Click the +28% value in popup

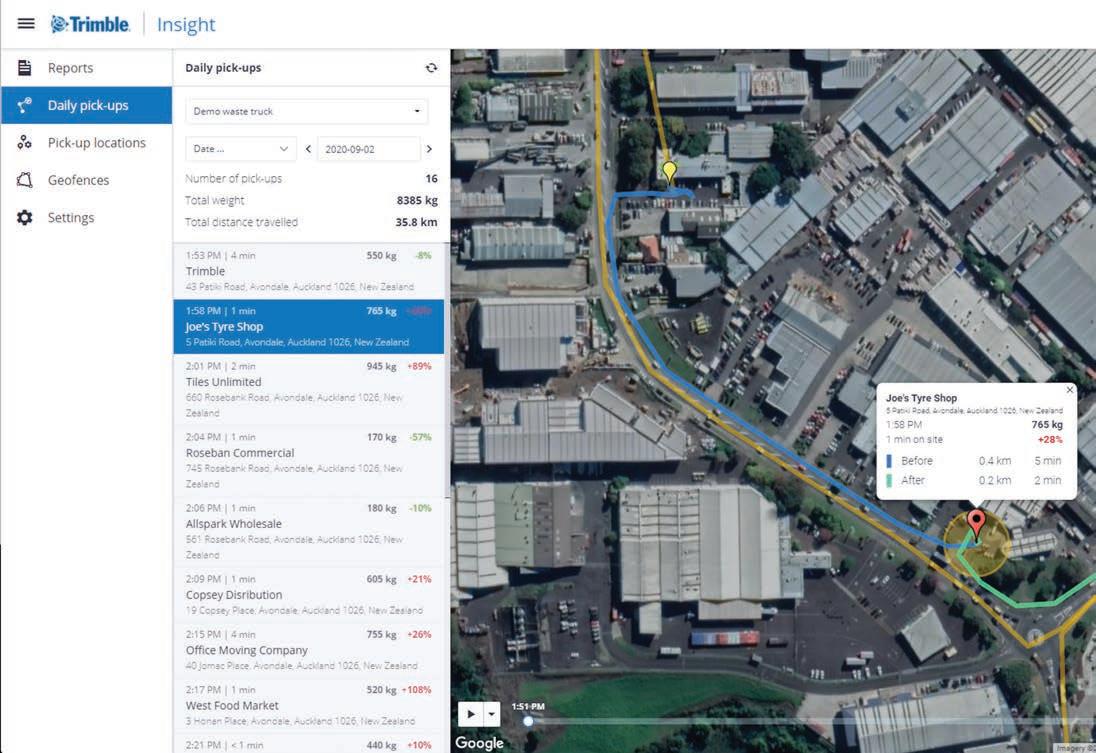click(x=1050, y=440)
